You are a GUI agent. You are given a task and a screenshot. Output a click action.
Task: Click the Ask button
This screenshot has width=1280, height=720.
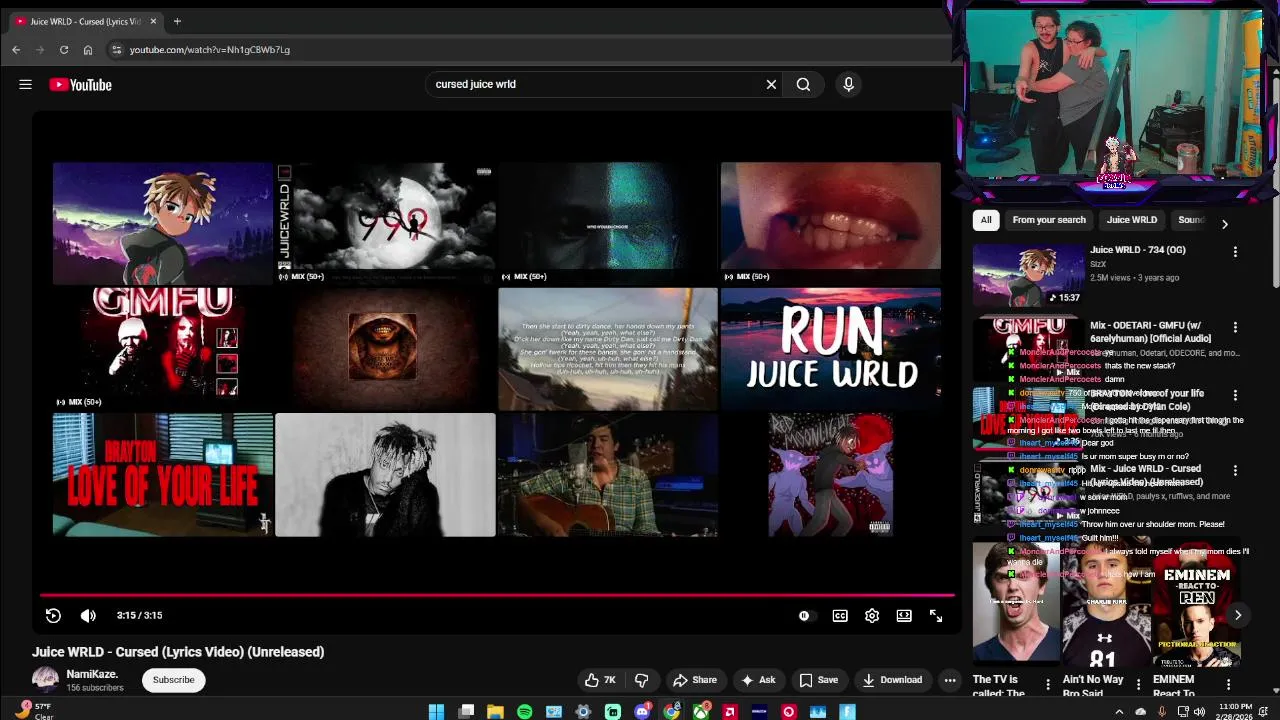pyautogui.click(x=757, y=680)
